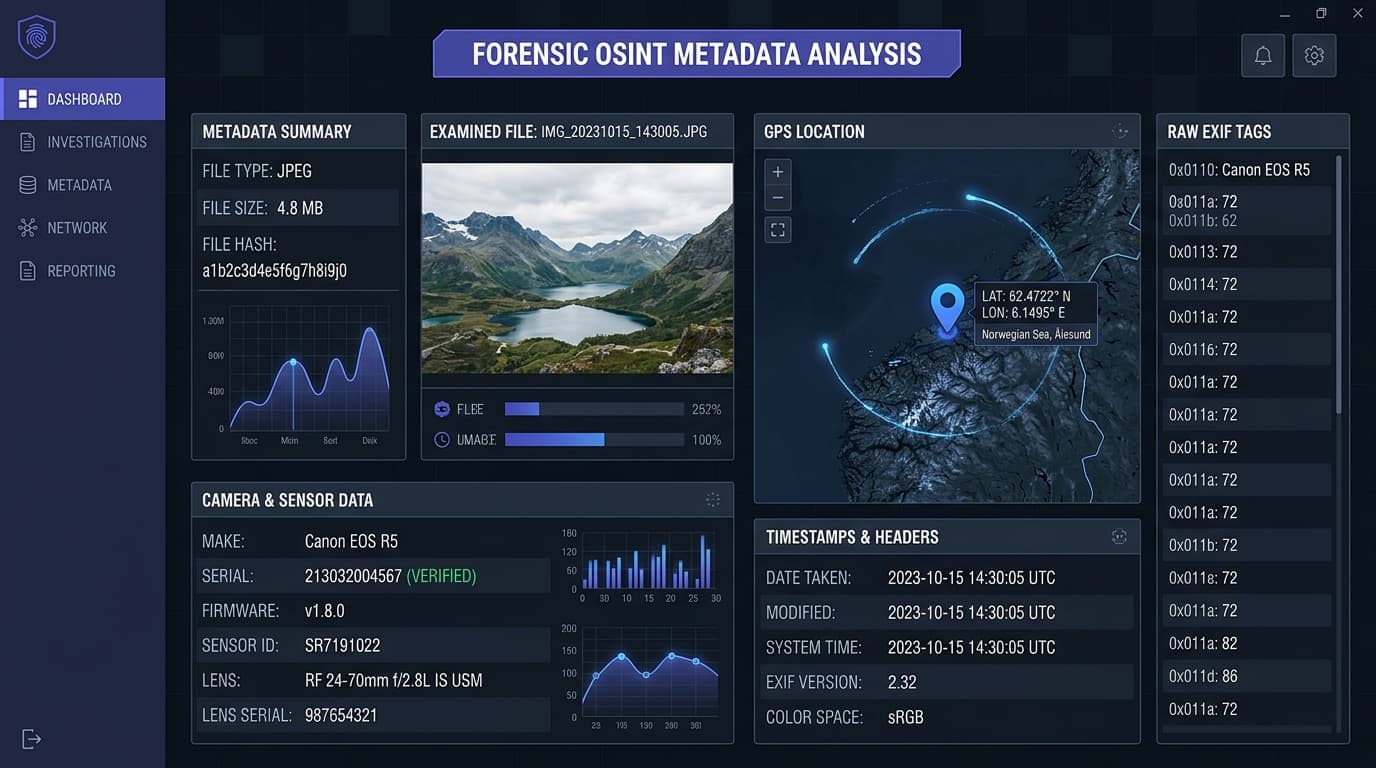Click the LAT: 62.4722° N value
The image size is (1376, 768).
(1026, 296)
